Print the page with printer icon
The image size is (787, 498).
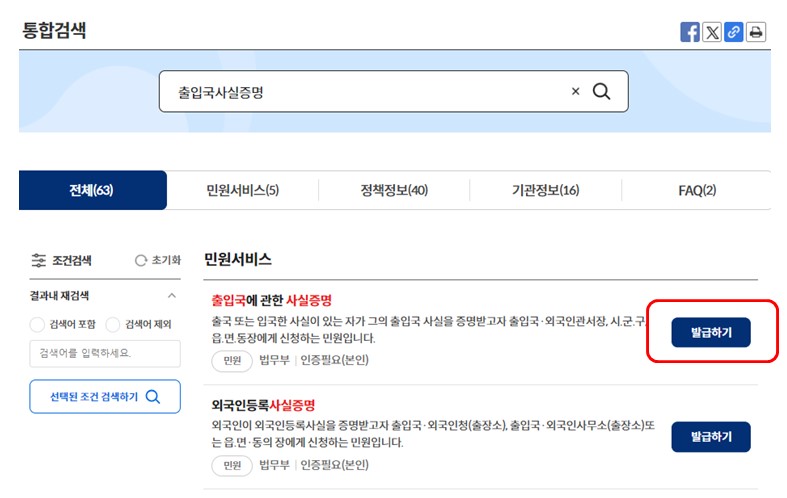[x=755, y=32]
